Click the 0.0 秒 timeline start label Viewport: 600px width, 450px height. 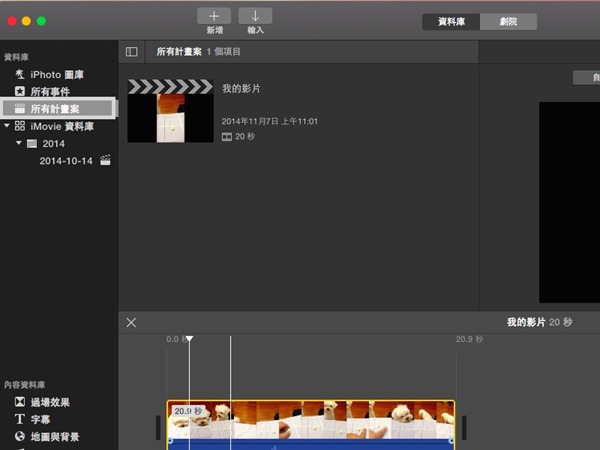point(177,339)
